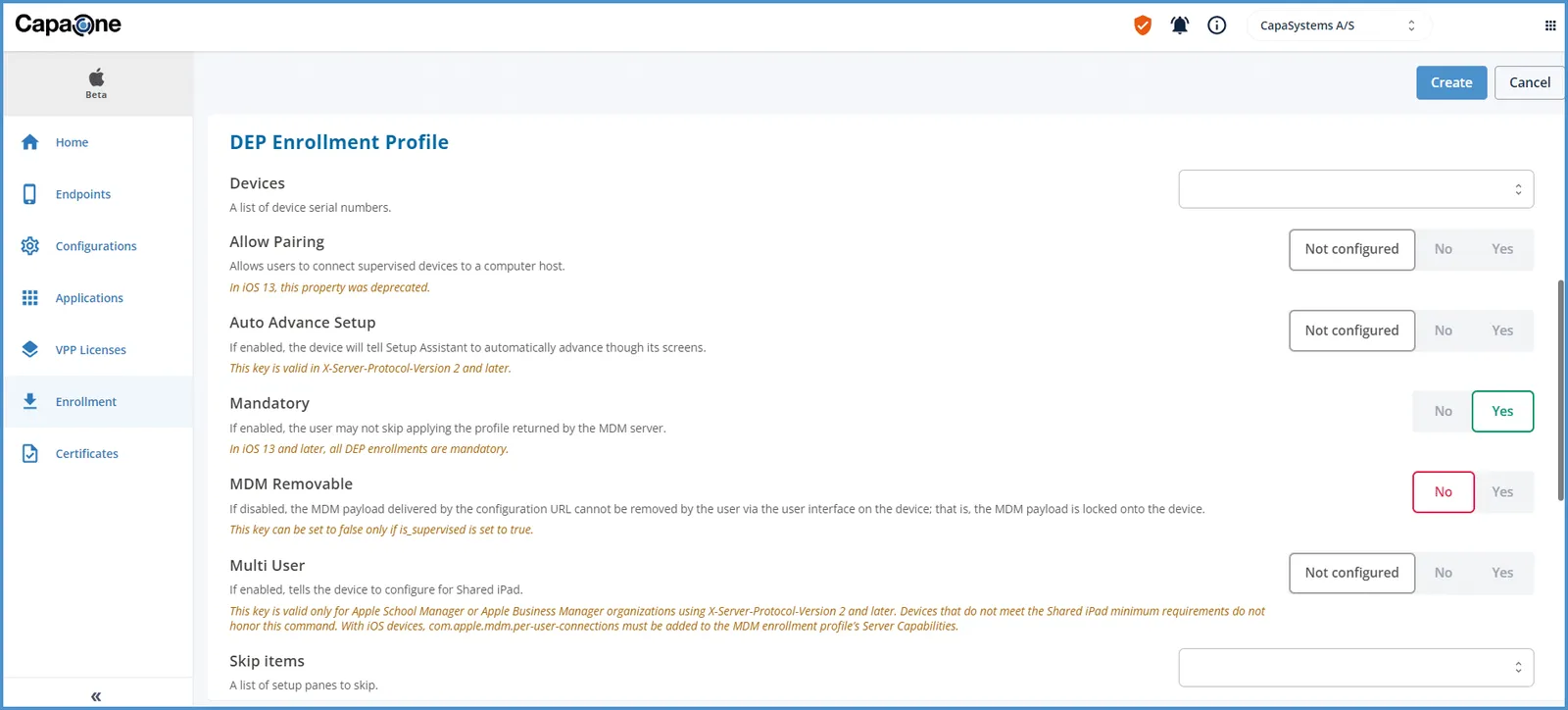The width and height of the screenshot is (1568, 710).
Task: Click the circled i information icon
Action: coord(1217,25)
